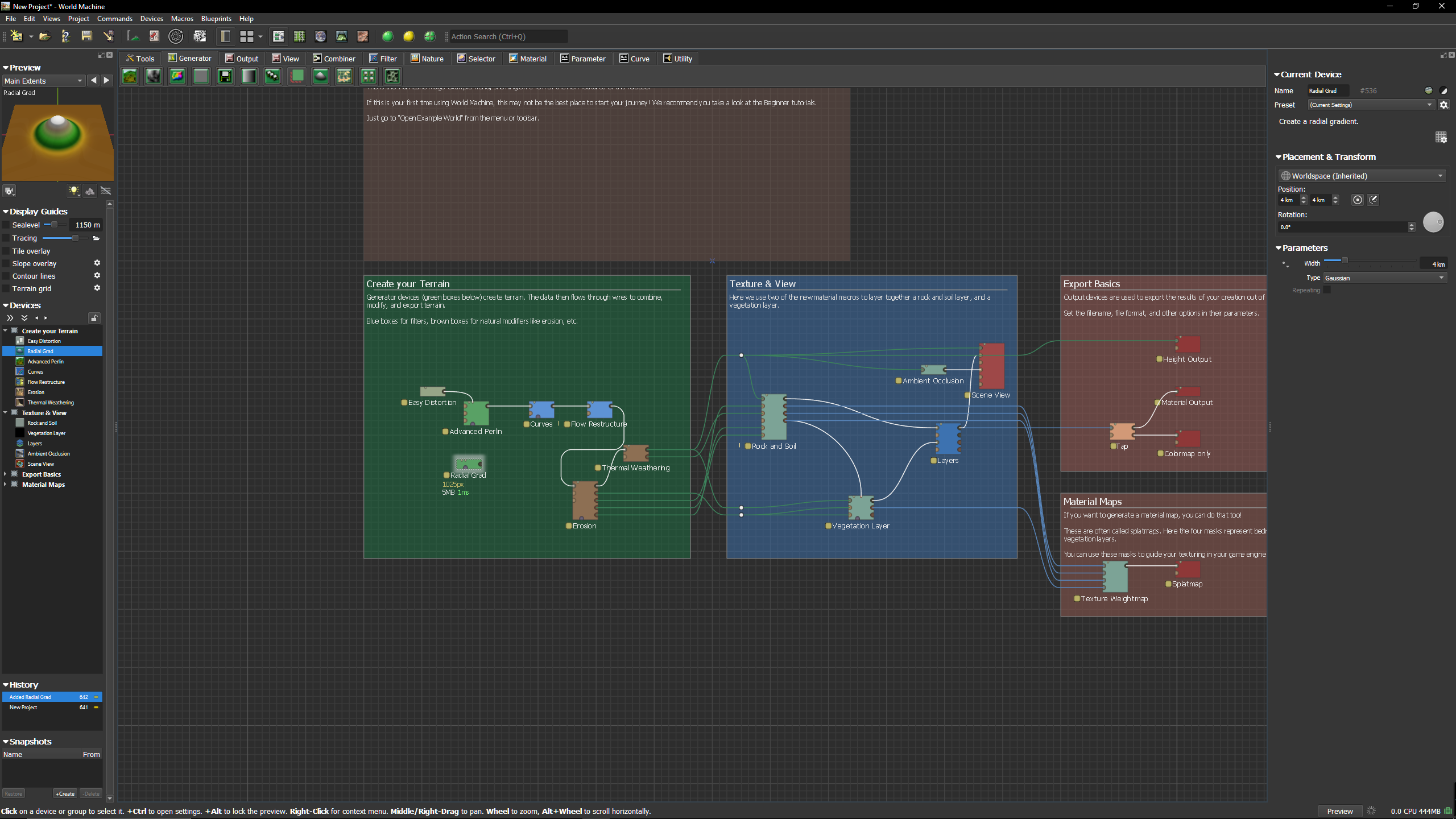Click the Preview button in status bar
This screenshot has height=819, width=1456.
click(1339, 812)
